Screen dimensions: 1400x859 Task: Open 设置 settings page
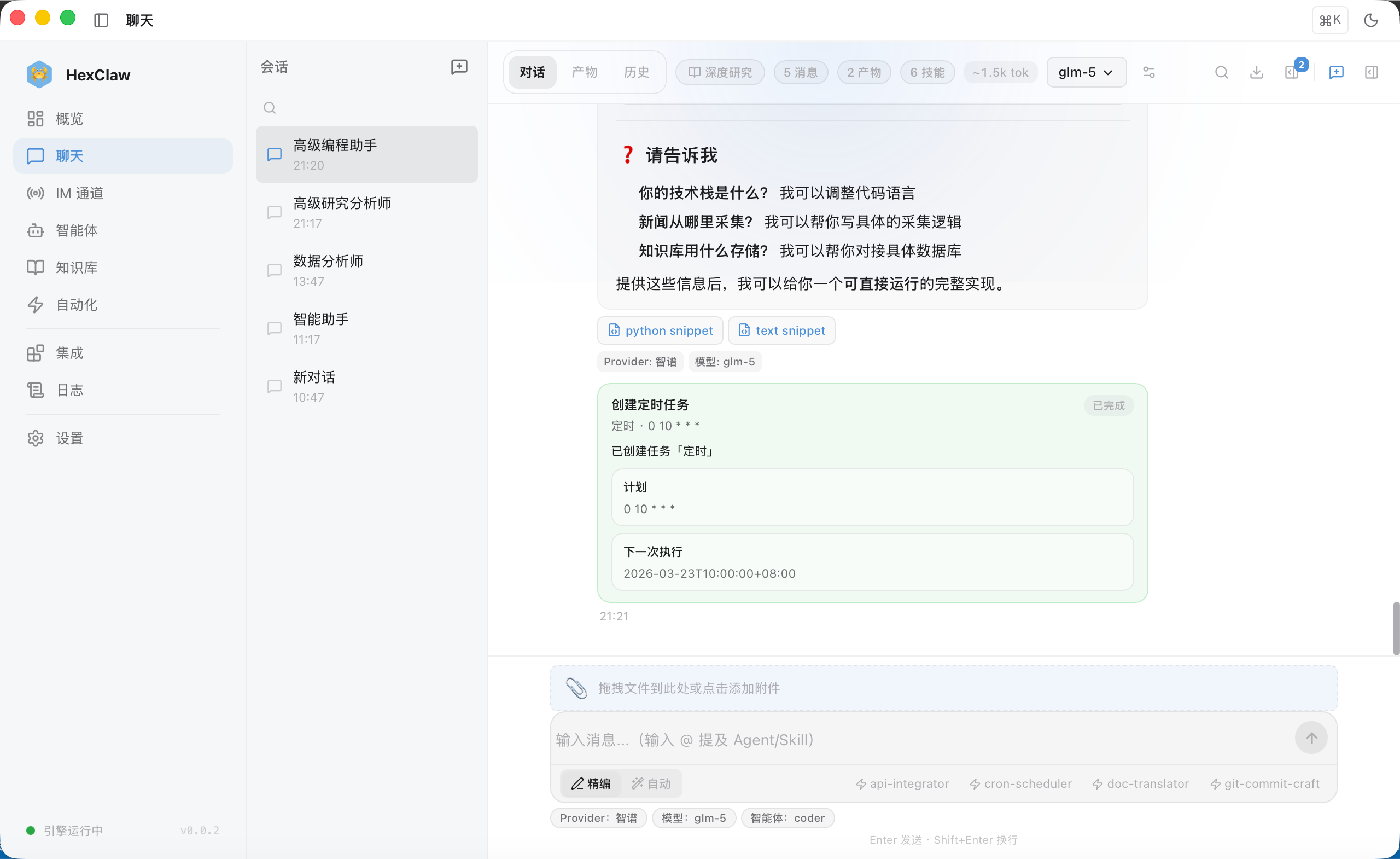(122, 438)
